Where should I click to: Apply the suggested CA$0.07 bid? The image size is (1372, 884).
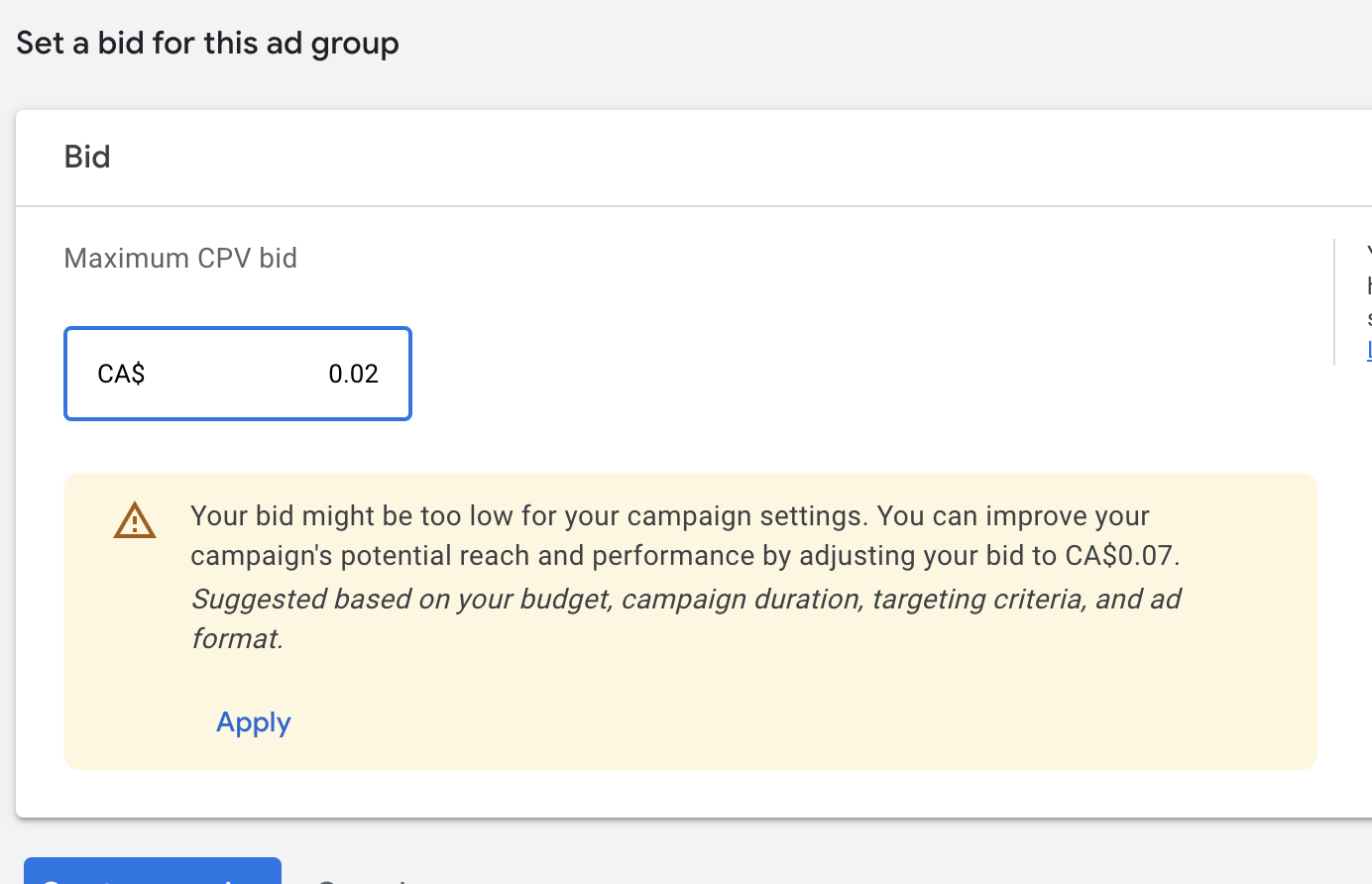[x=254, y=722]
